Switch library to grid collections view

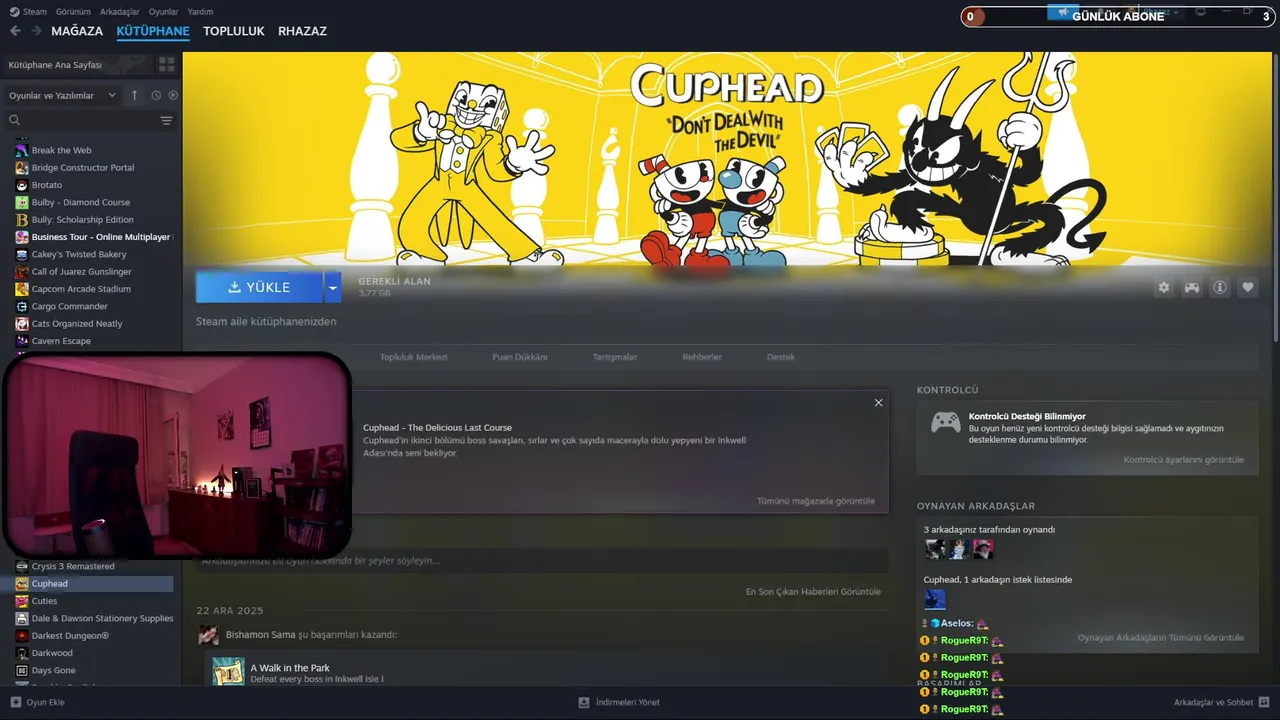166,64
